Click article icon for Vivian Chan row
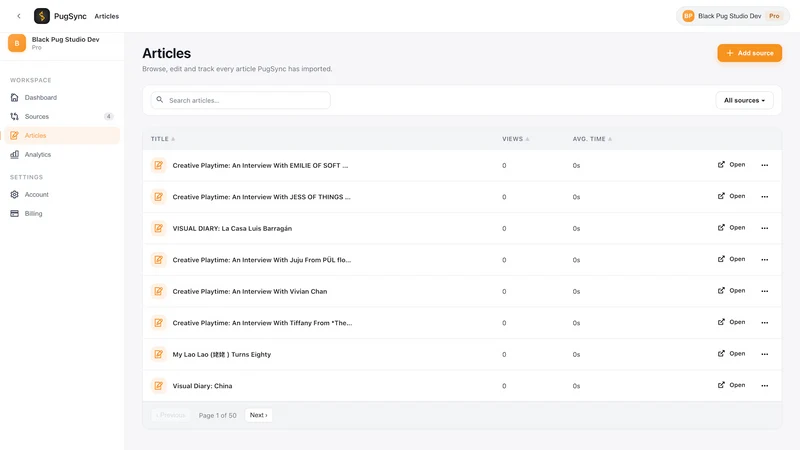Viewport: 800px width, 450px height. pyautogui.click(x=159, y=291)
